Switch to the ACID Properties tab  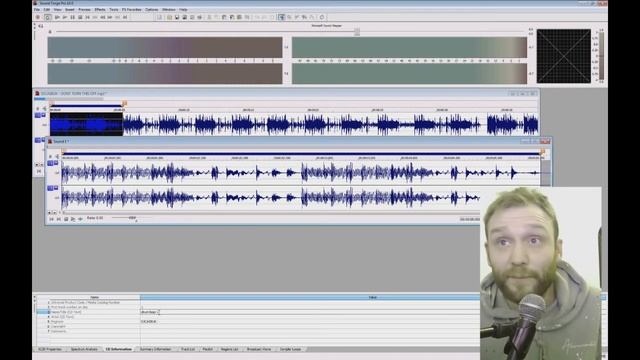[50, 349]
